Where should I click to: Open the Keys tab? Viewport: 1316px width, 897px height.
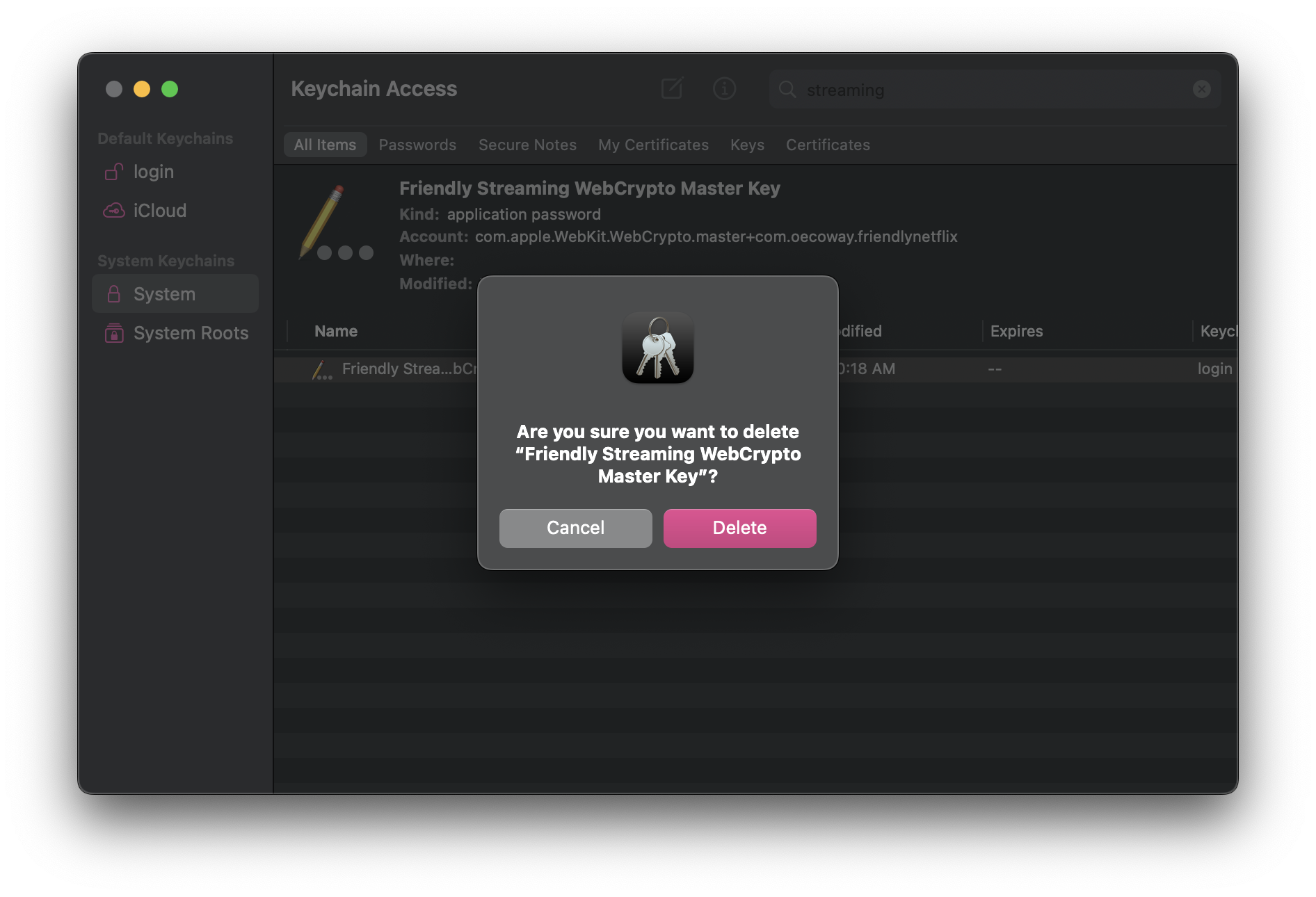tap(747, 145)
